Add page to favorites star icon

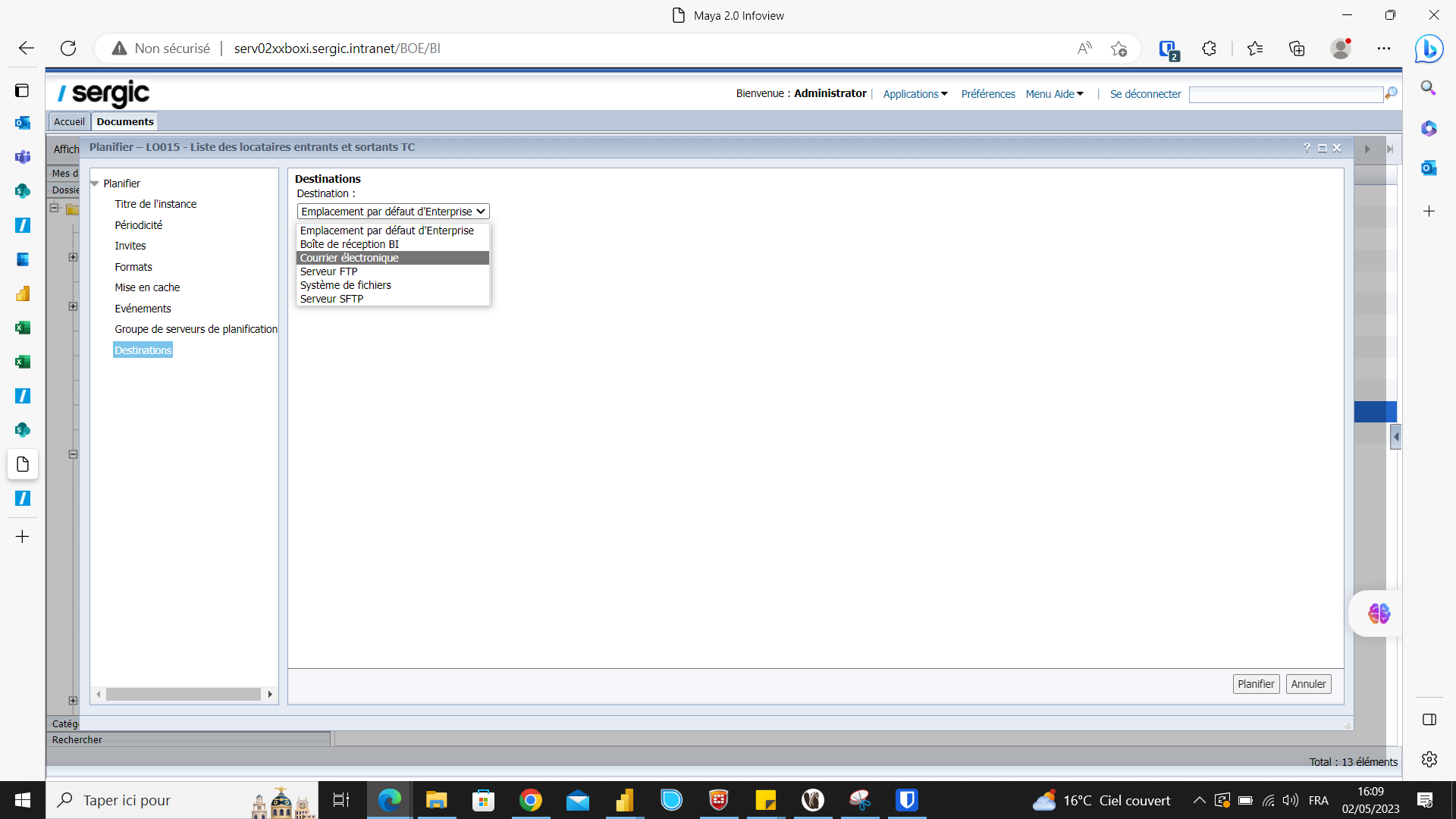1119,49
